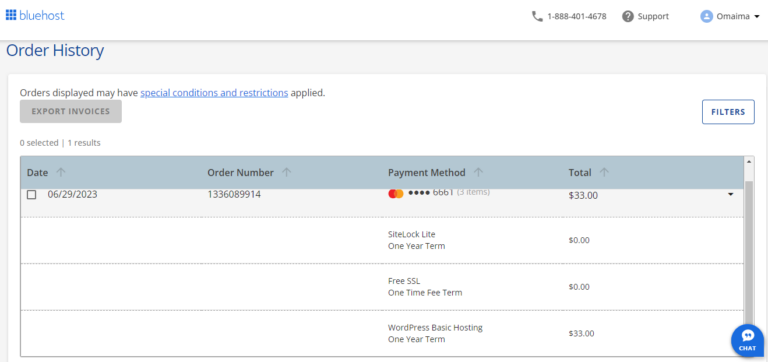Viewport: 768px width, 362px height.
Task: Open the blue Chat bubble
Action: [x=747, y=340]
